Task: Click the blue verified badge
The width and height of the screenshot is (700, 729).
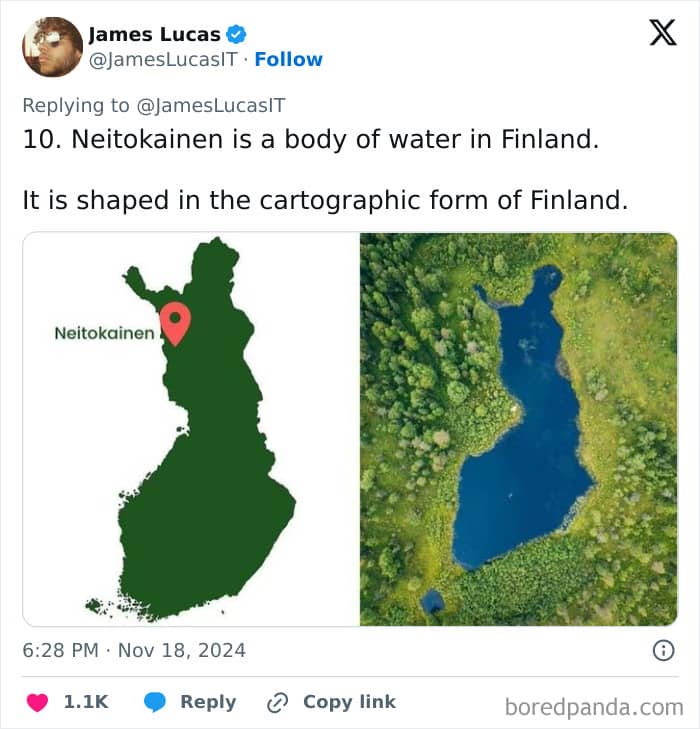Action: click(x=237, y=34)
